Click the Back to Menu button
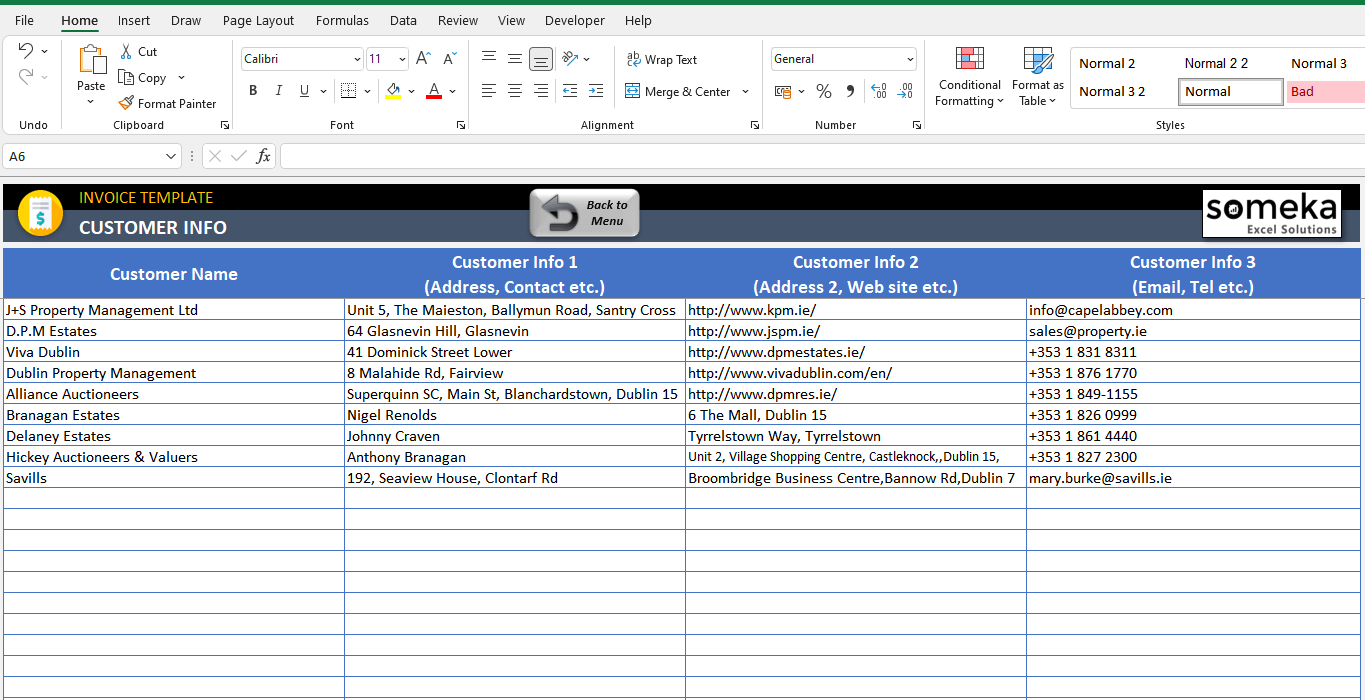Screen dimensions: 1365x700 click(x=584, y=213)
